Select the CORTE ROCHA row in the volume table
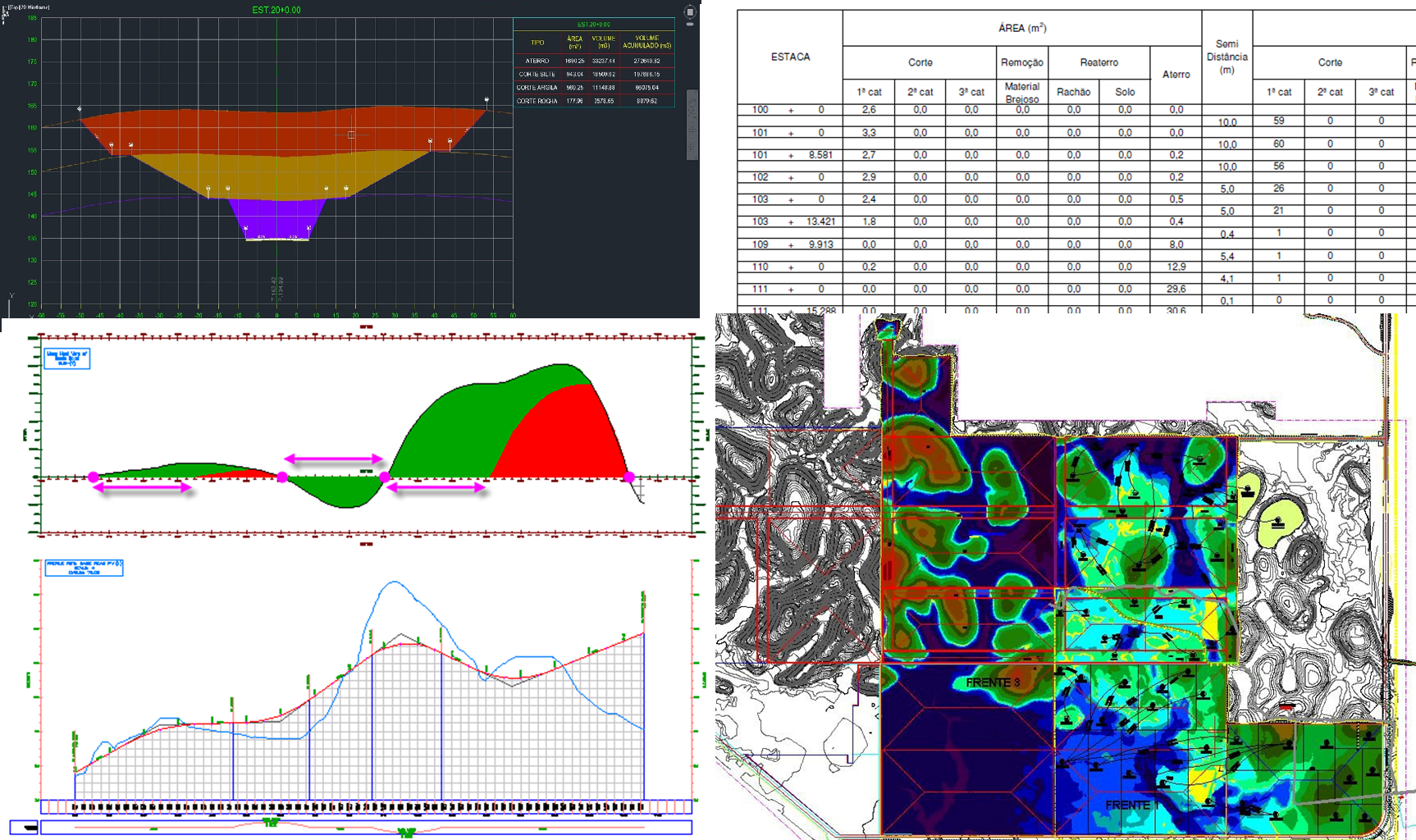1416x840 pixels. click(537, 101)
